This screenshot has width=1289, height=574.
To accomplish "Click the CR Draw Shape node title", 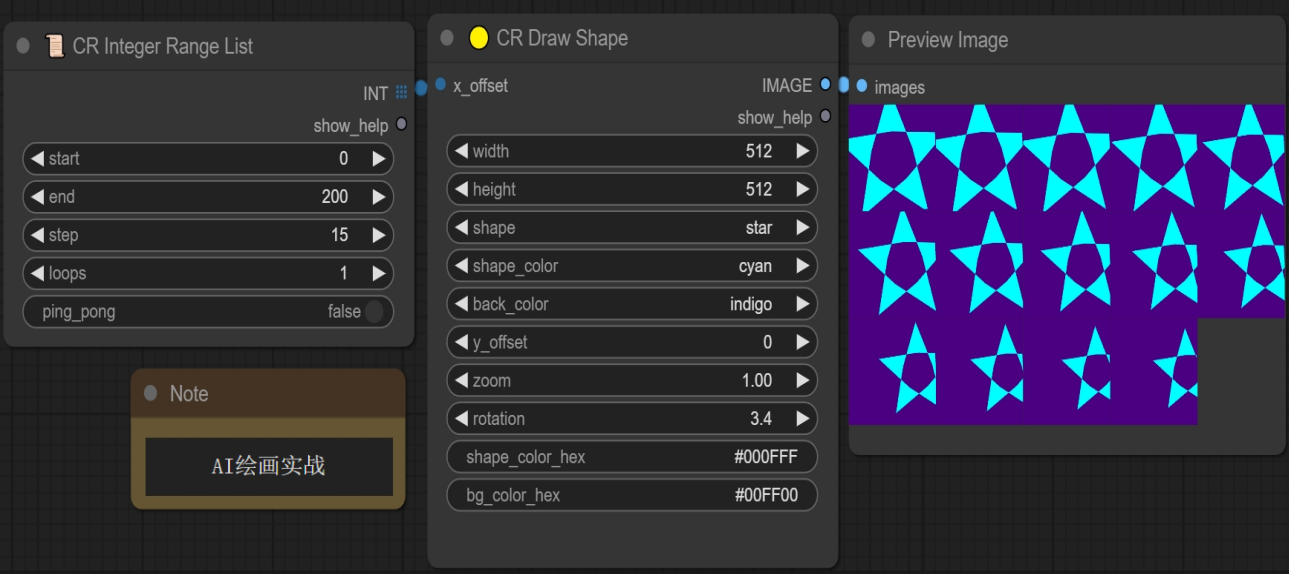I will 562,38.
